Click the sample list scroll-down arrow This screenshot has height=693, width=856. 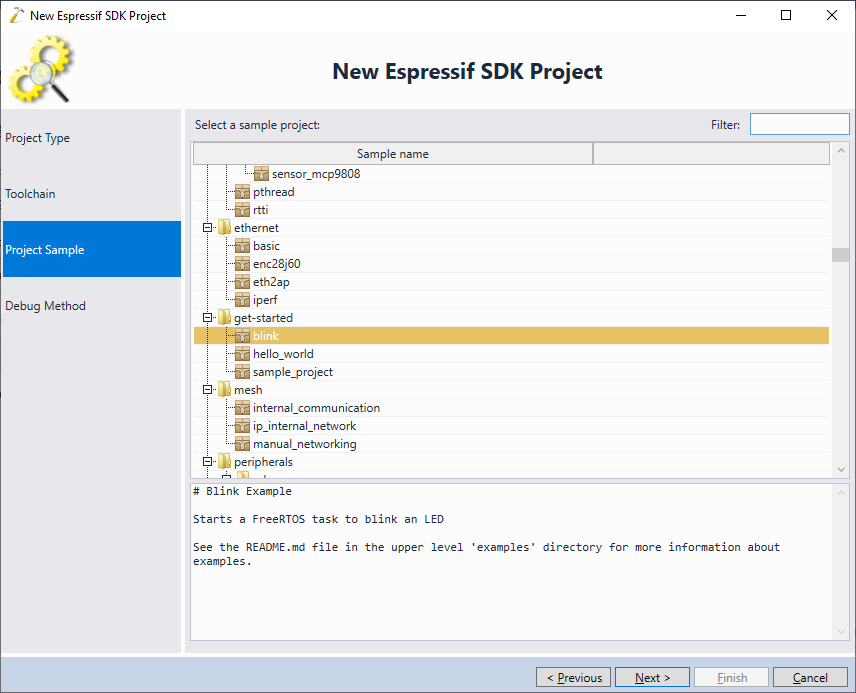pyautogui.click(x=841, y=470)
